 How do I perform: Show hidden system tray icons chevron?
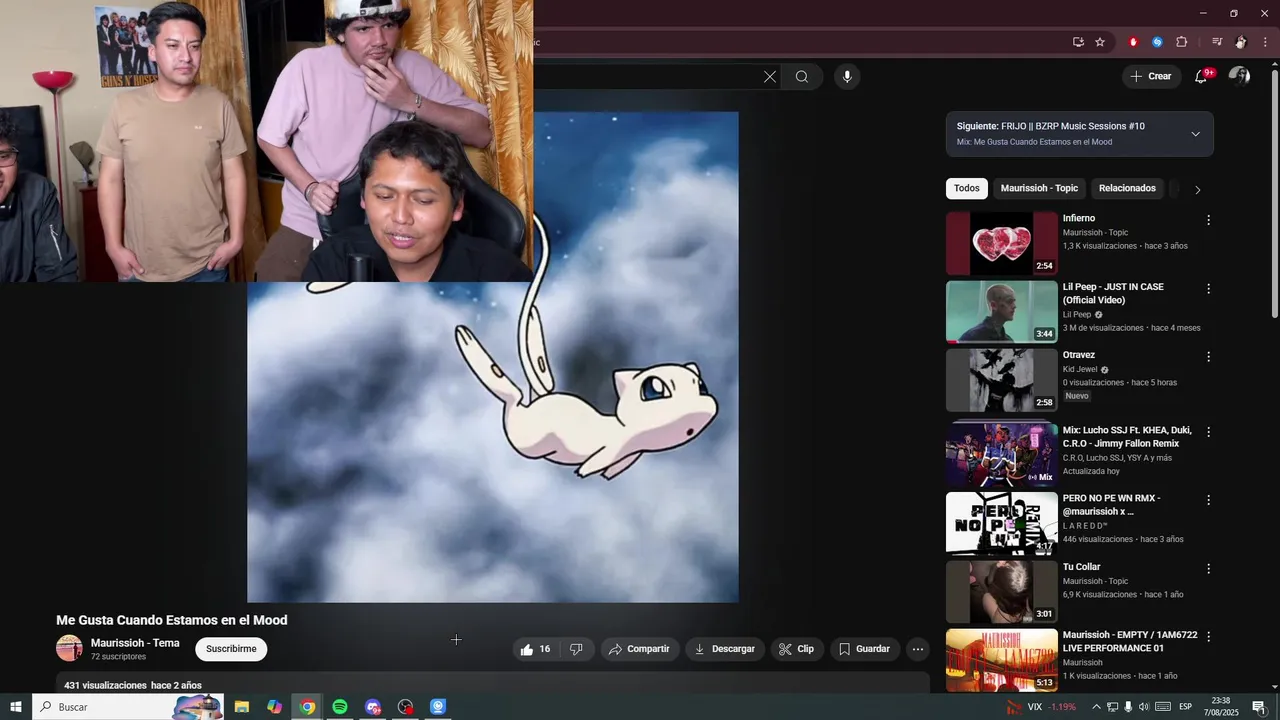point(1095,707)
